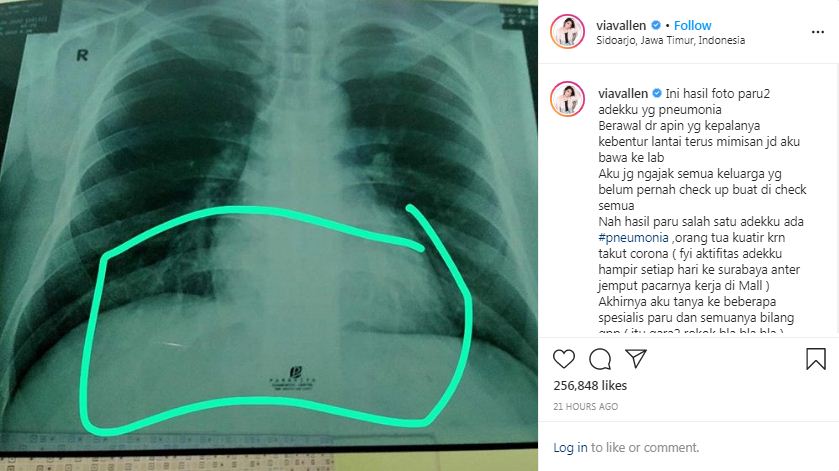The width and height of the screenshot is (839, 471).
Task: Click the caption text paragraph
Action: pos(702,213)
